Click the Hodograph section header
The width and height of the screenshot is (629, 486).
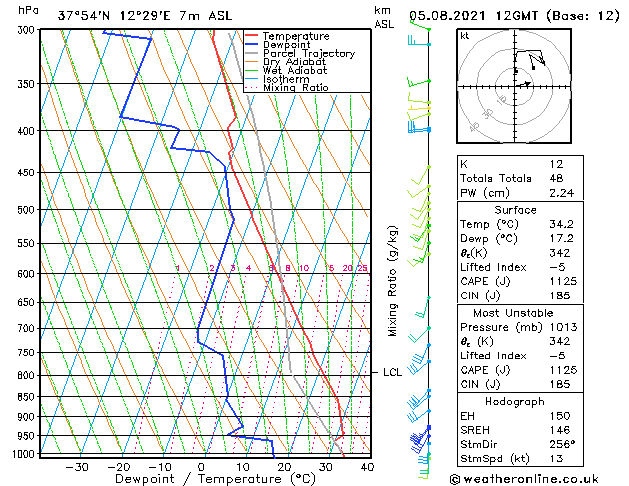tap(515, 402)
